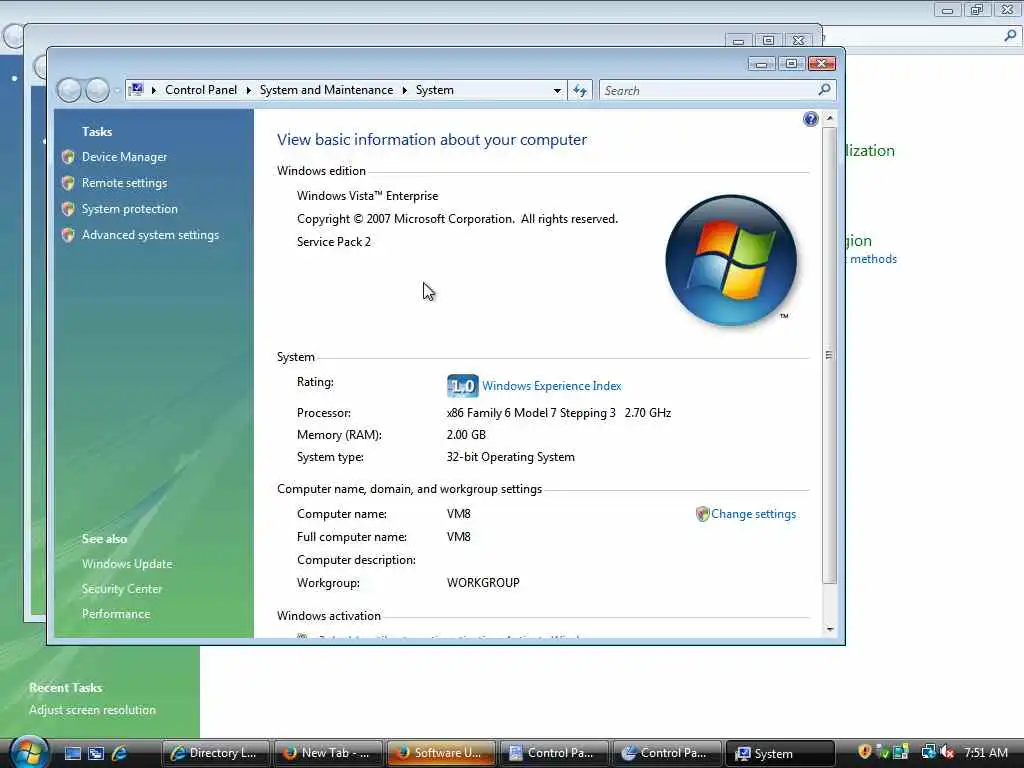The width and height of the screenshot is (1024, 768).
Task: Switch to New Tab Firefox taskbar button
Action: coord(328,753)
